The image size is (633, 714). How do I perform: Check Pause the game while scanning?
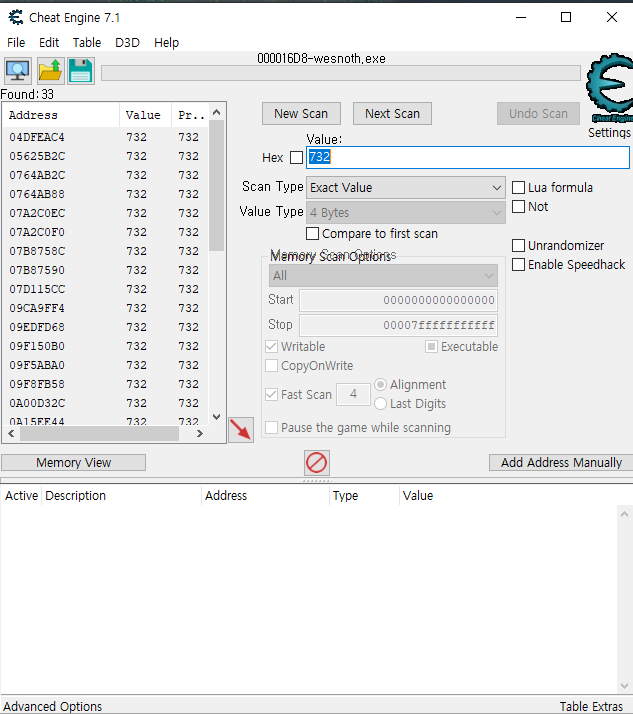click(271, 428)
